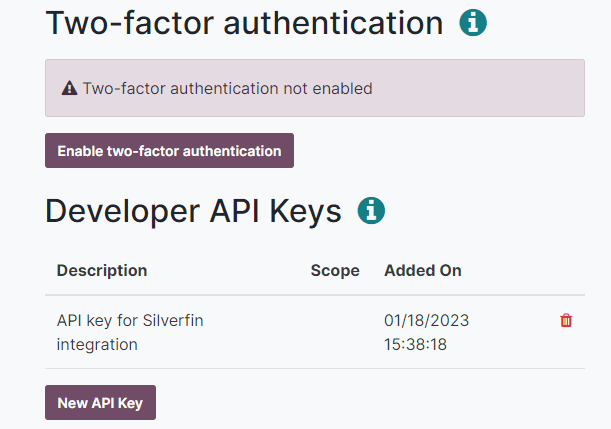The width and height of the screenshot is (611, 429).
Task: Click the Scope column header
Action: point(335,270)
